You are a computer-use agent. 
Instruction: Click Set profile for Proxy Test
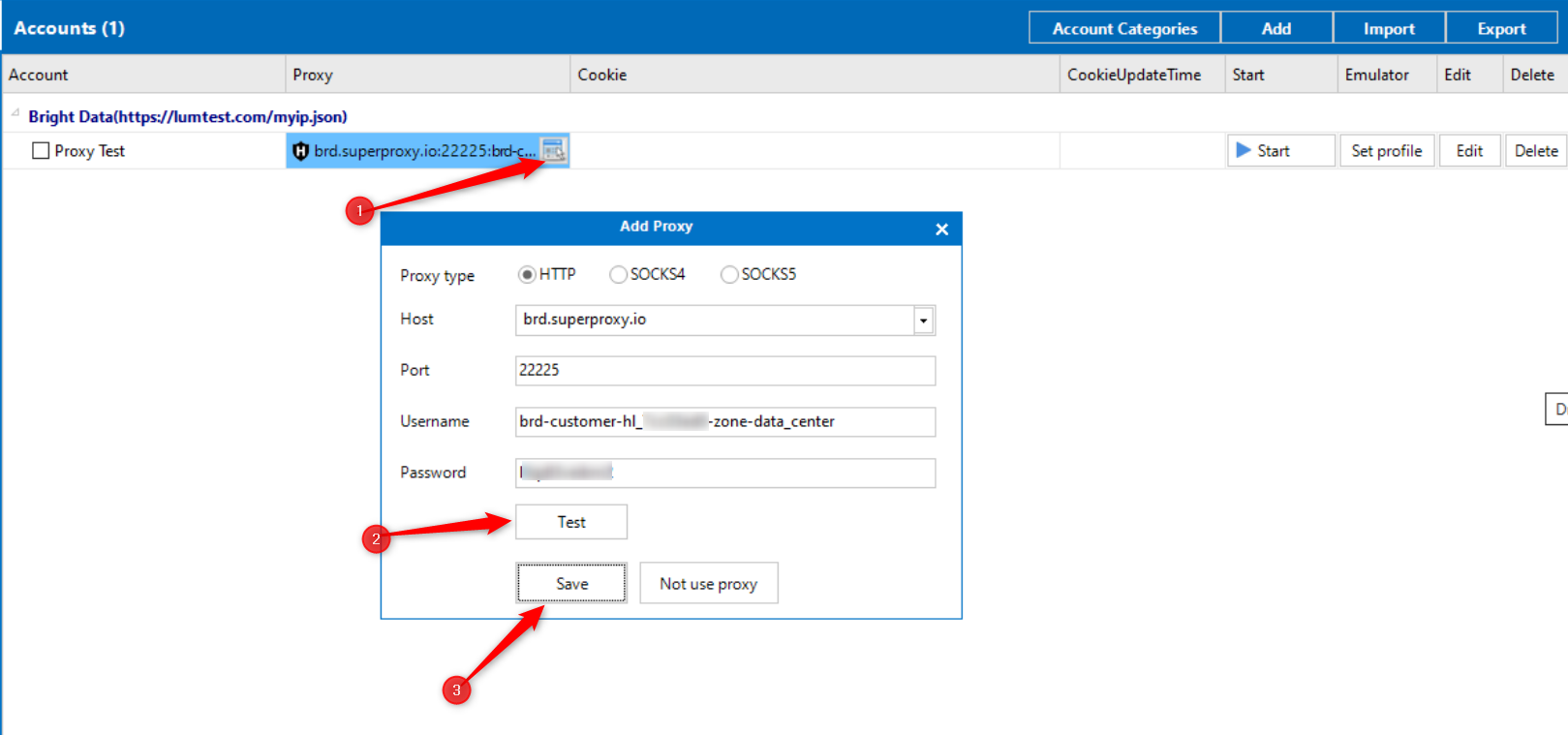click(1386, 151)
